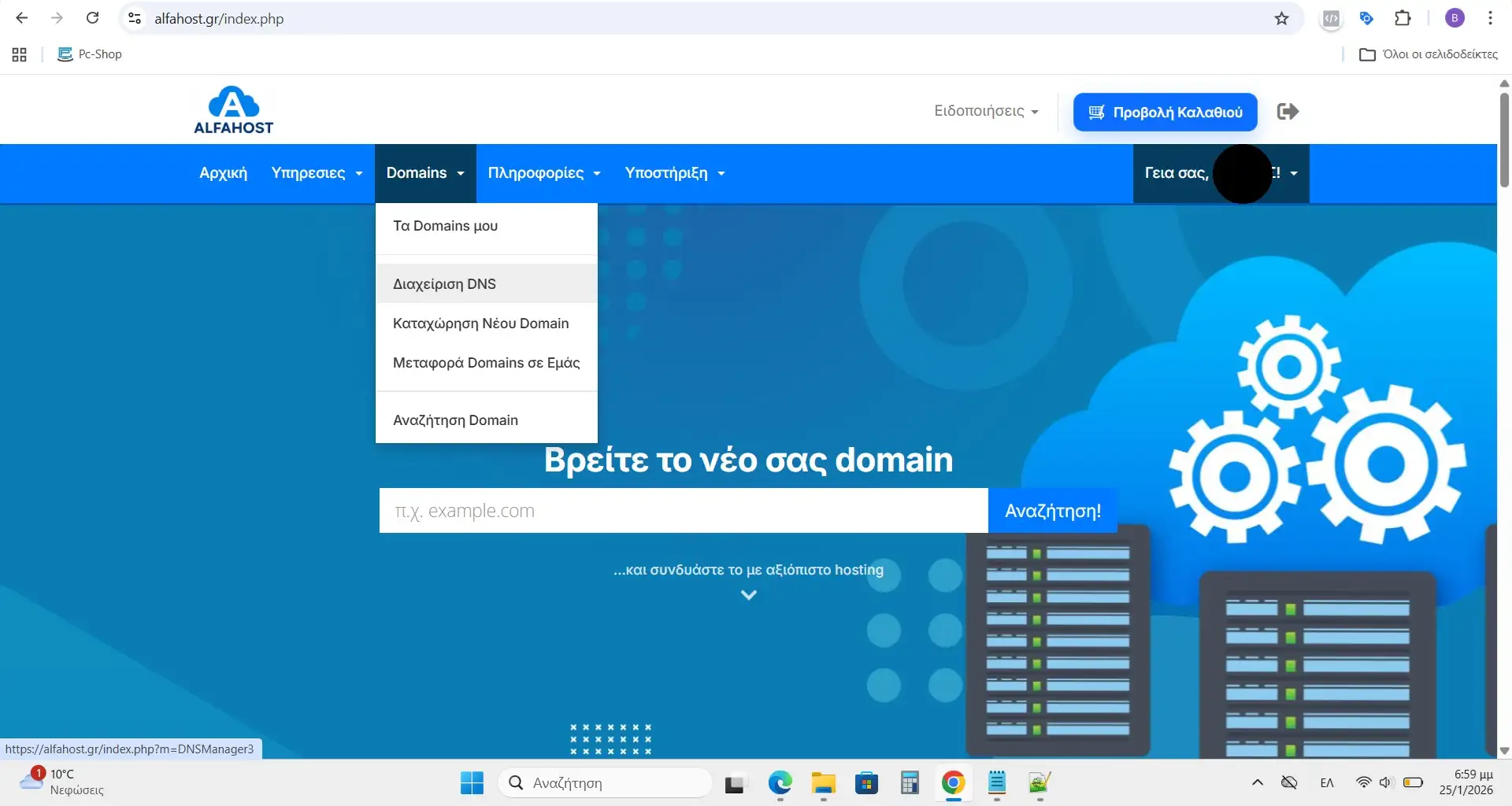Bookmark the page with the star icon
The image size is (1512, 806).
[1281, 18]
